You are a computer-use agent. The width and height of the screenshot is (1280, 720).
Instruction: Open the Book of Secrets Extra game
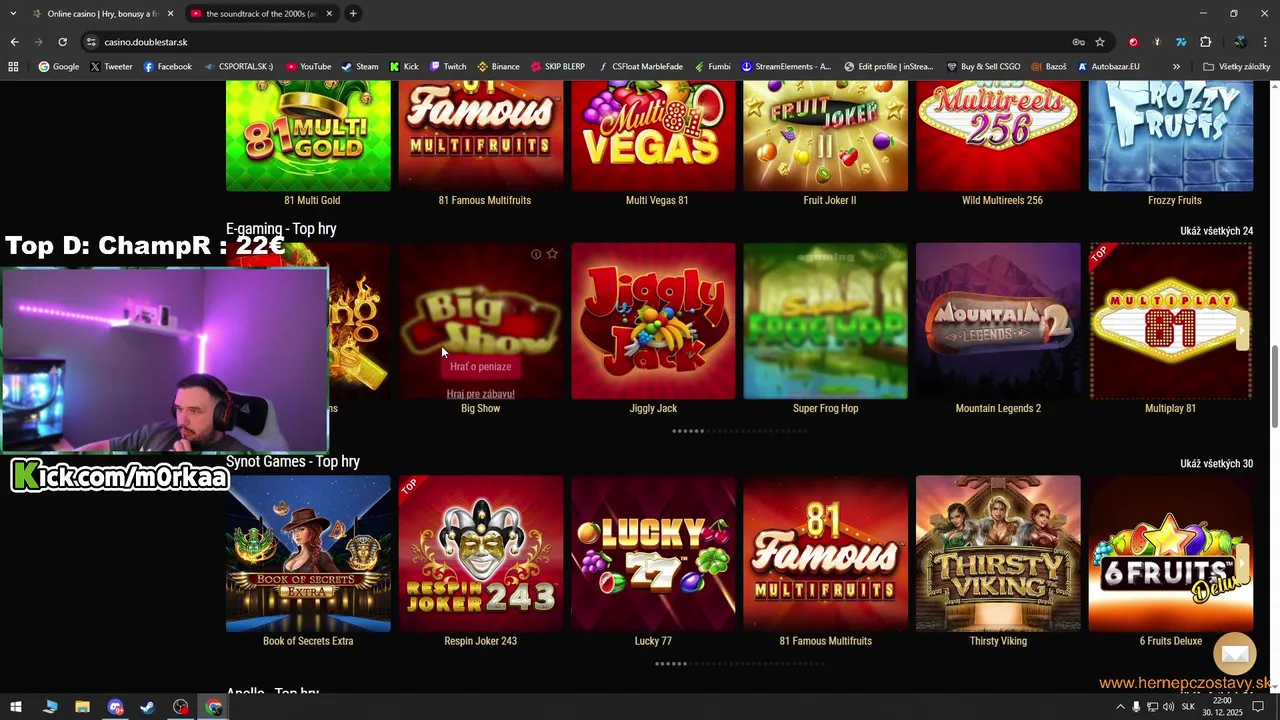tap(308, 554)
